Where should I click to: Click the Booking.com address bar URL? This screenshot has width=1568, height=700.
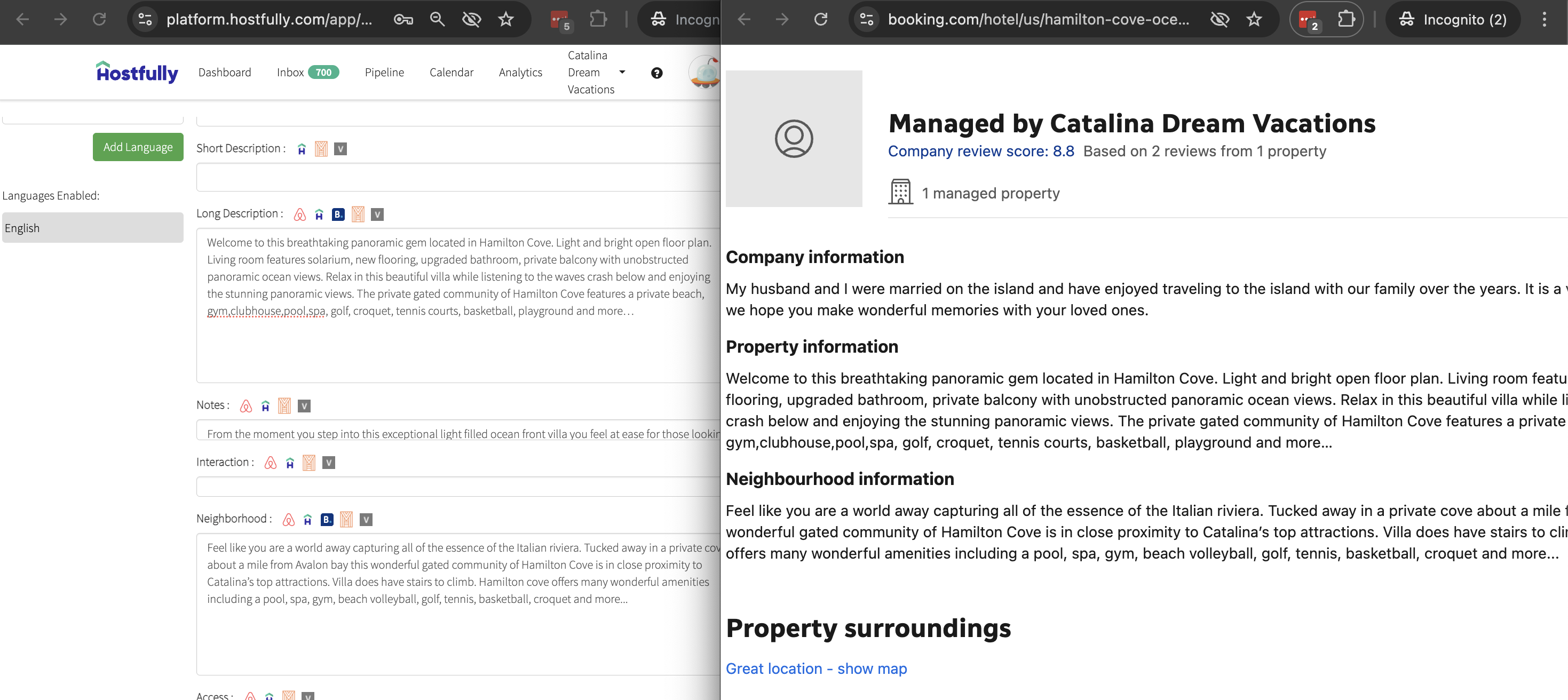1039,20
